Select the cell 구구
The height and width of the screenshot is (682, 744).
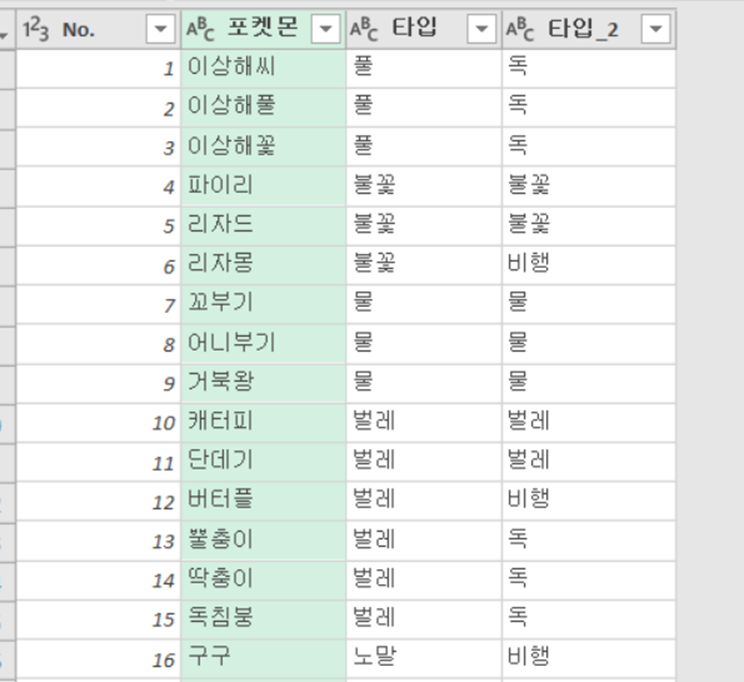[x=263, y=659]
